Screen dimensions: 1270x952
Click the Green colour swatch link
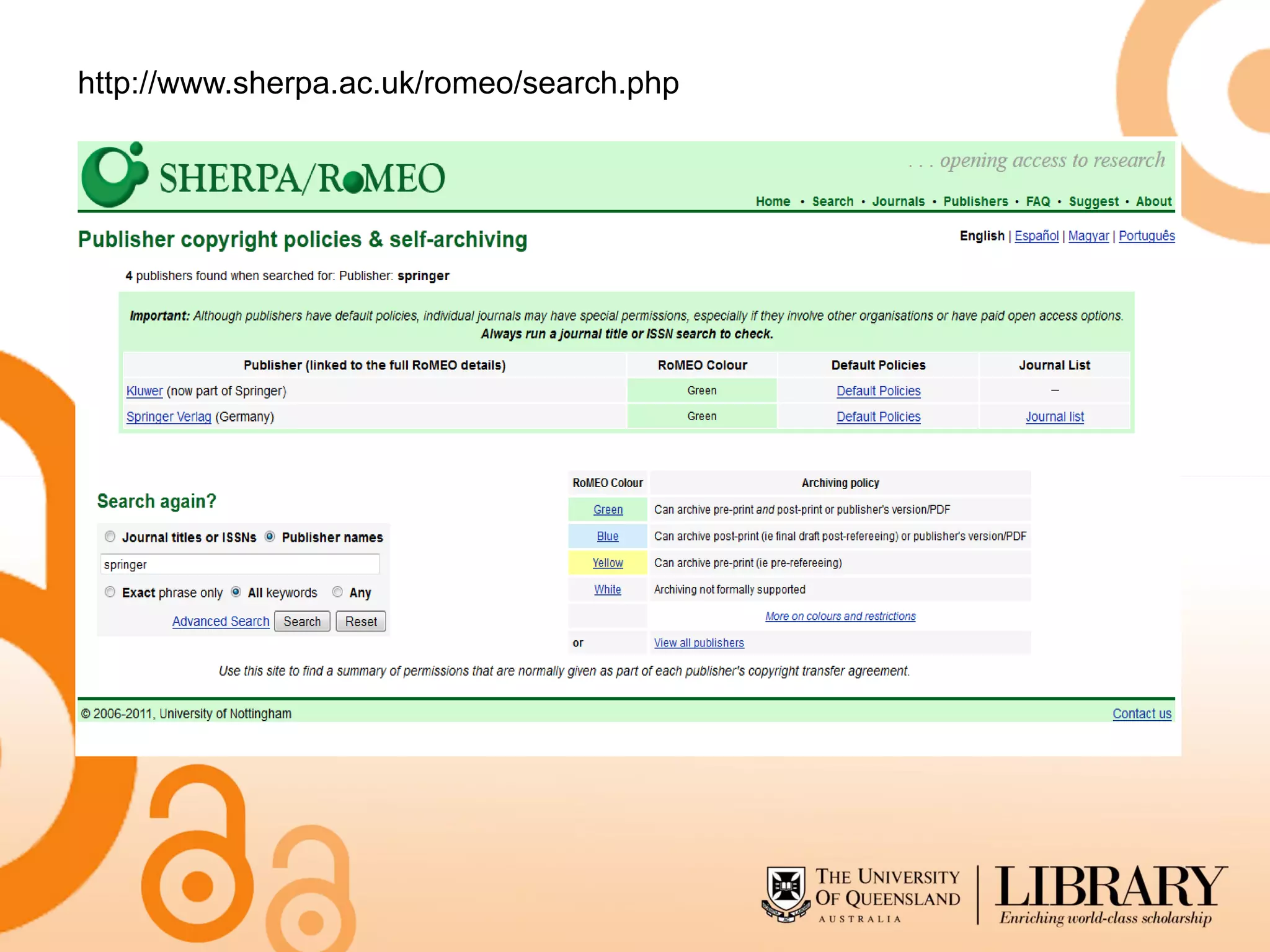pyautogui.click(x=608, y=509)
